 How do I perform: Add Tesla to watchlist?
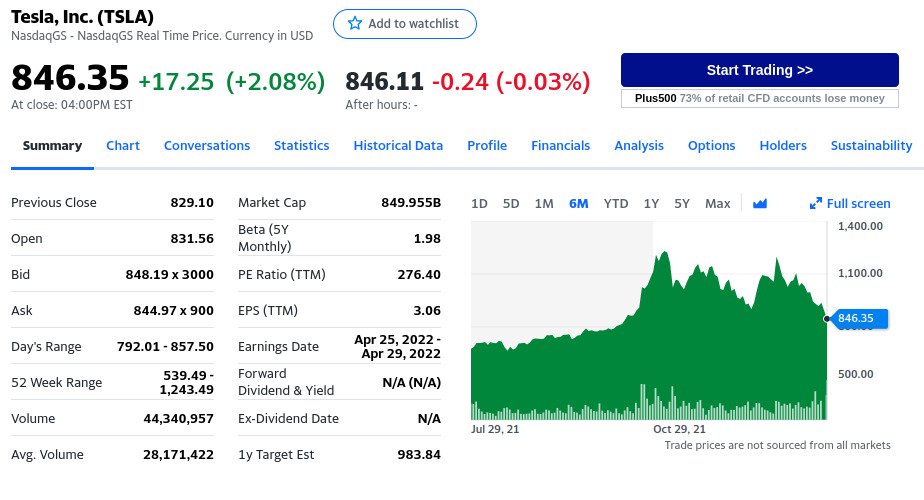coord(405,24)
